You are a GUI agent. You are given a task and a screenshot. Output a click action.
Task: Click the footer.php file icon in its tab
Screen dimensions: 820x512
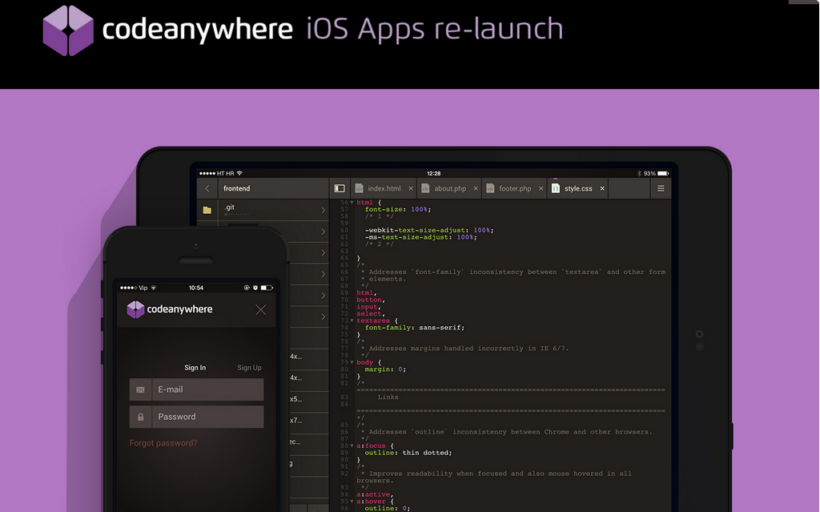click(x=490, y=188)
